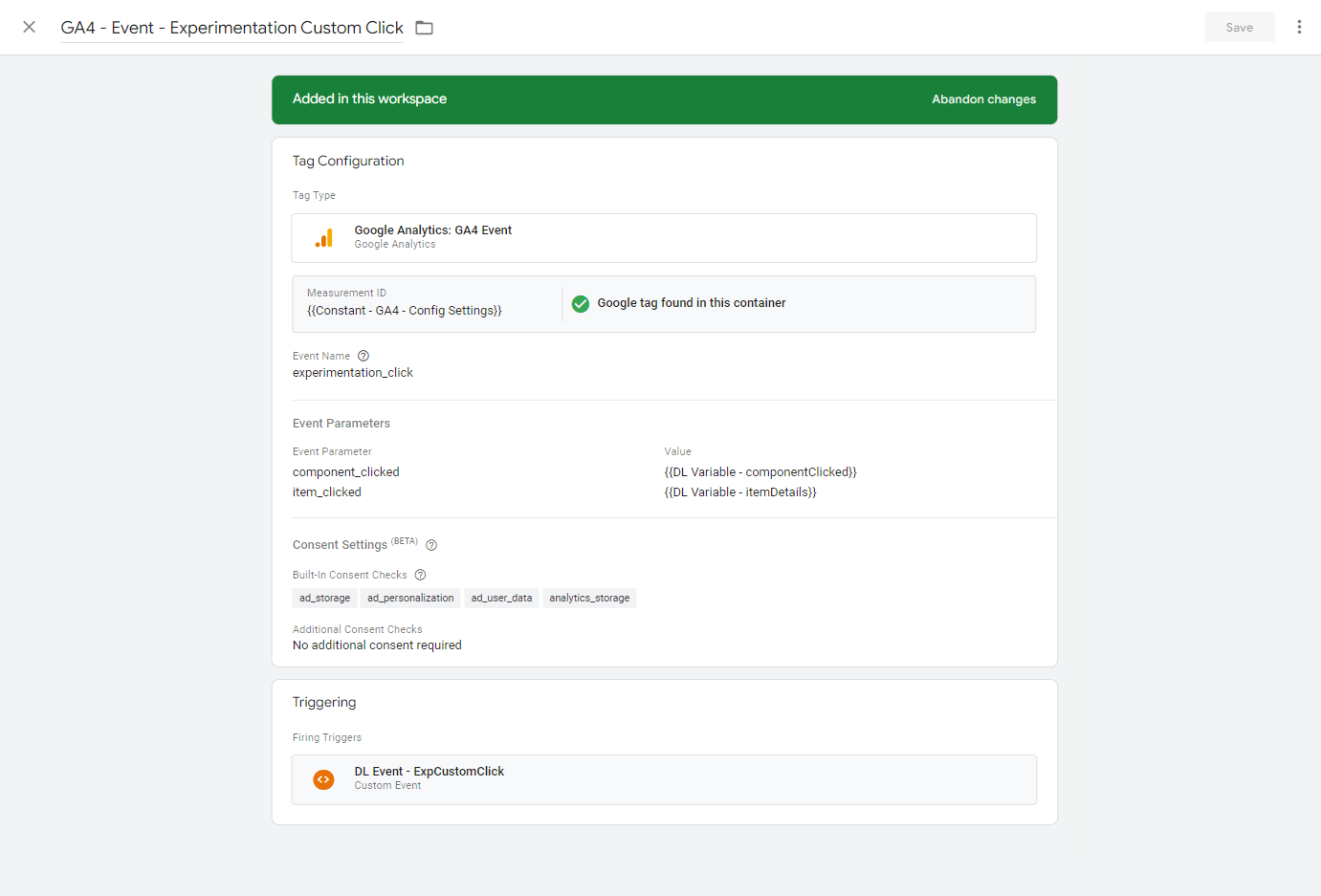Click the DL Variable - itemDetails value
Screen dimensions: 1321x896
click(x=740, y=492)
